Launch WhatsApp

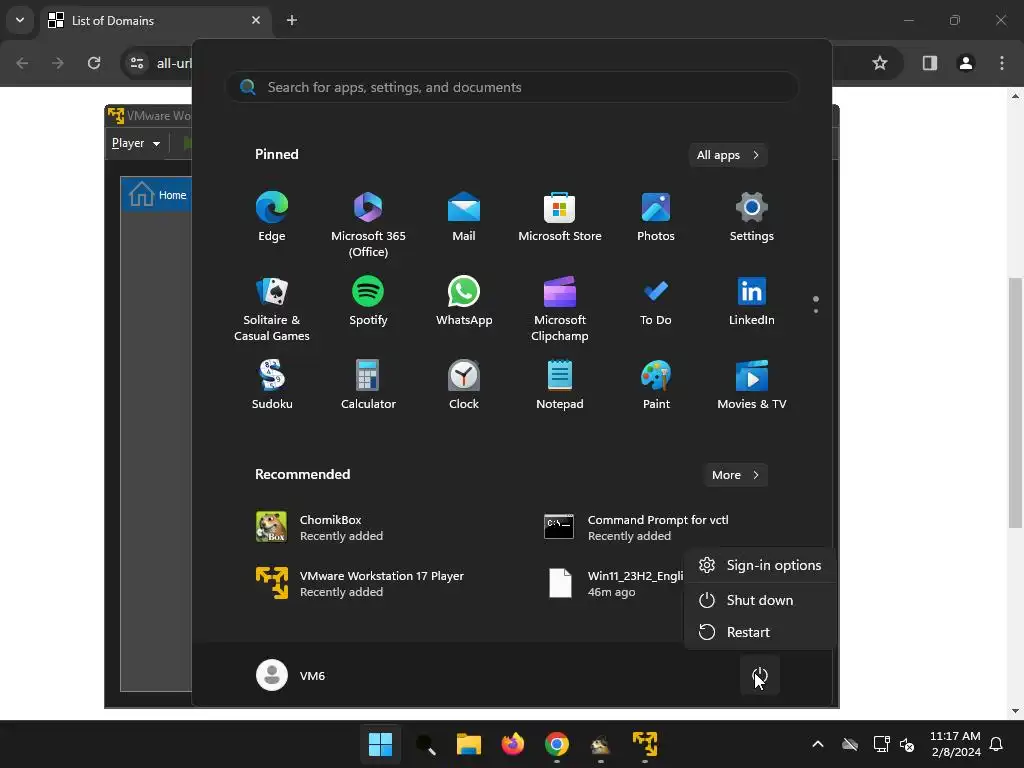click(x=464, y=301)
